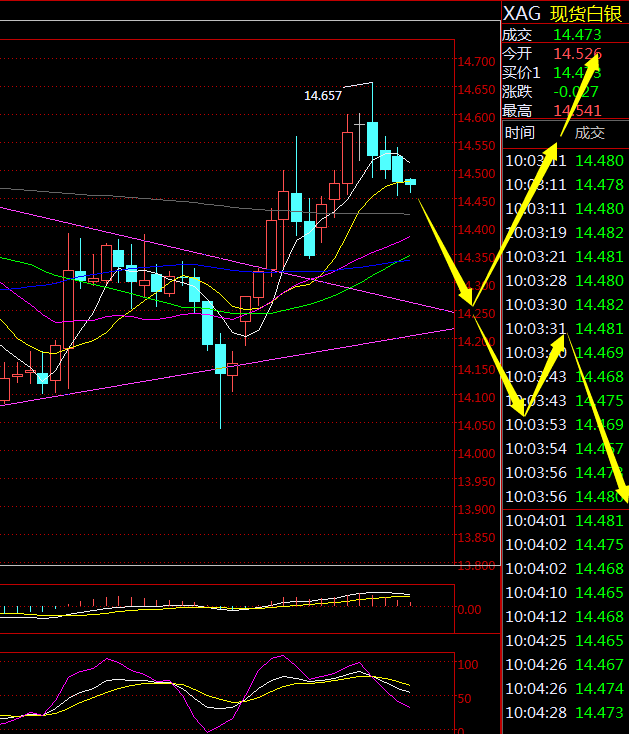Click the 14.657 high marker on chart

(x=323, y=96)
